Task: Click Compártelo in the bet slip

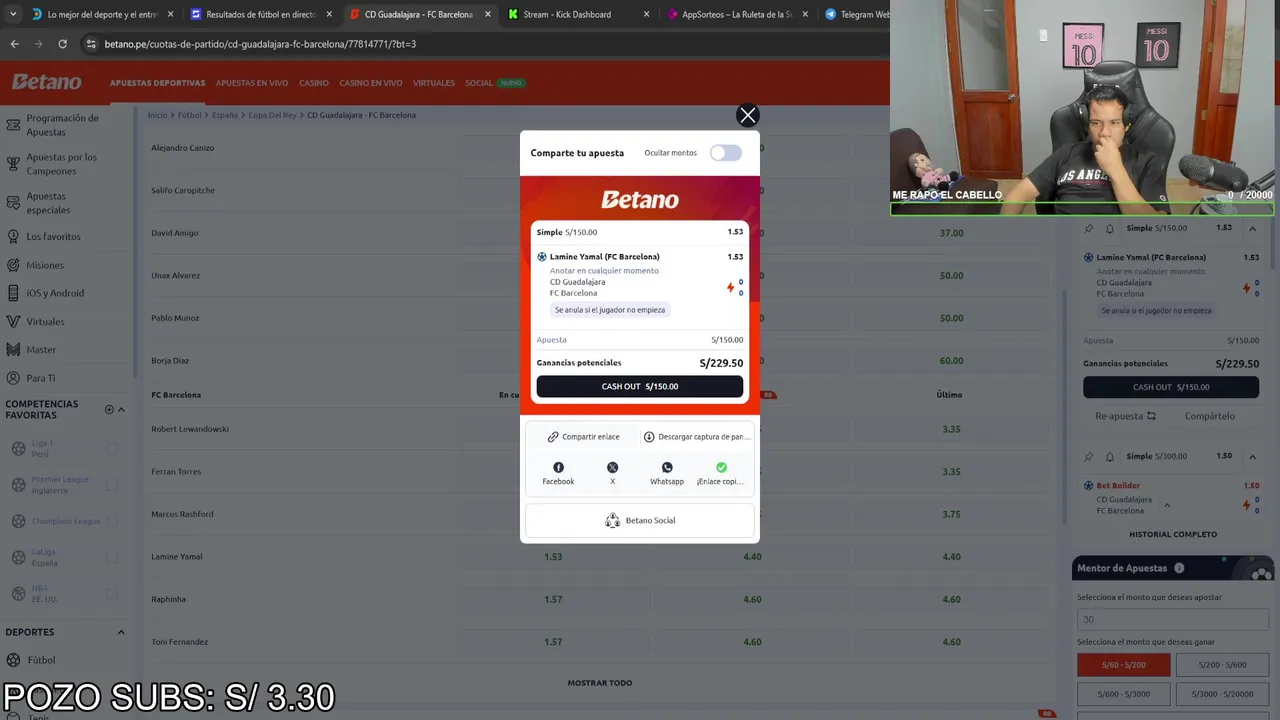Action: pos(1210,416)
